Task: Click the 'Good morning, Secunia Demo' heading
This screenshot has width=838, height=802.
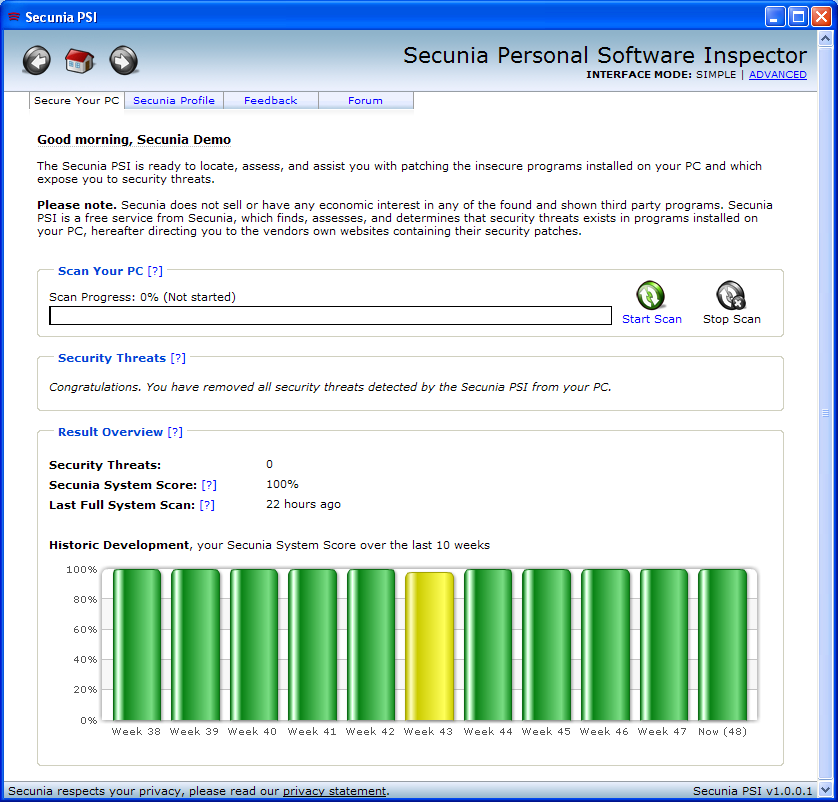Action: [134, 139]
